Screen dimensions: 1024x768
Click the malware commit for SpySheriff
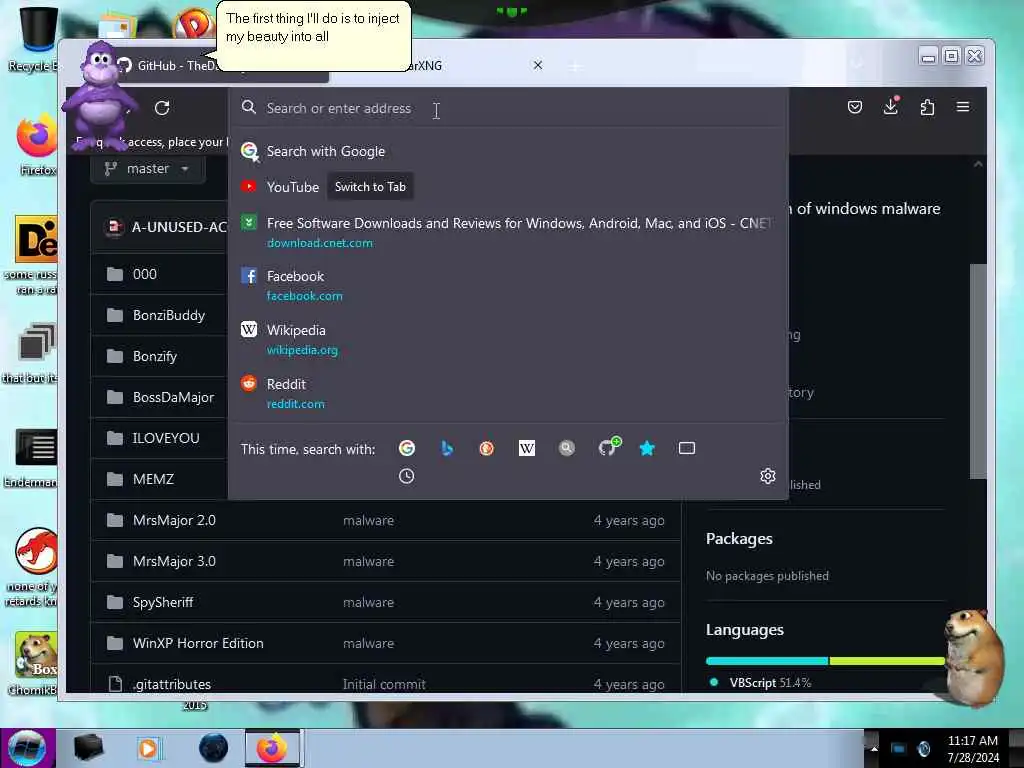click(368, 602)
